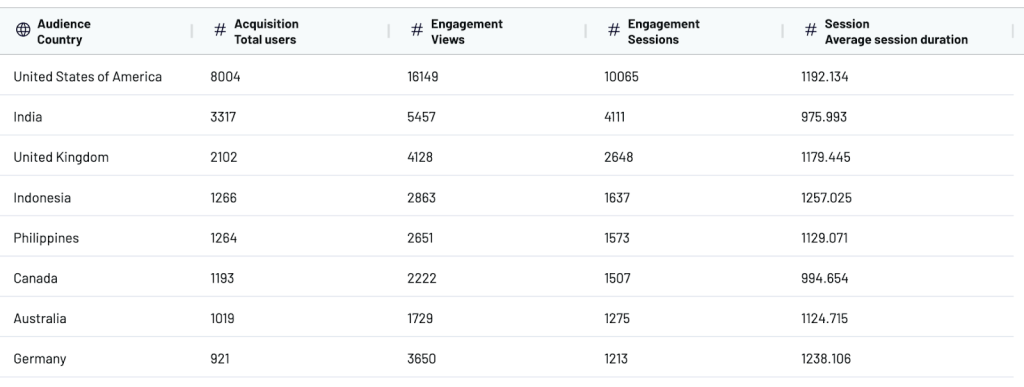This screenshot has width=1024, height=387.
Task: Click session duration 1192.134
Action: (x=825, y=77)
